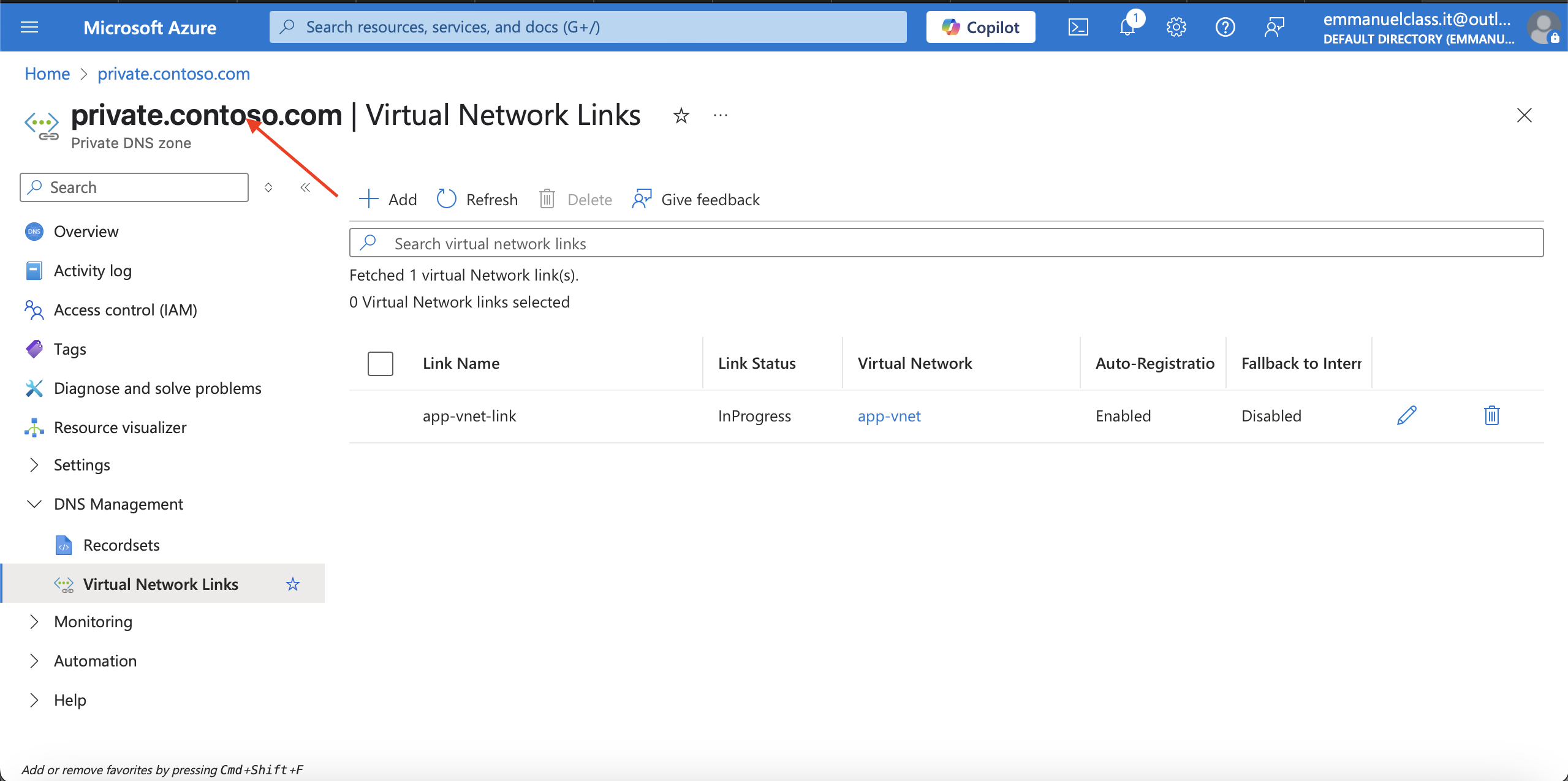Click the Private DNS zone resource icon

[42, 126]
